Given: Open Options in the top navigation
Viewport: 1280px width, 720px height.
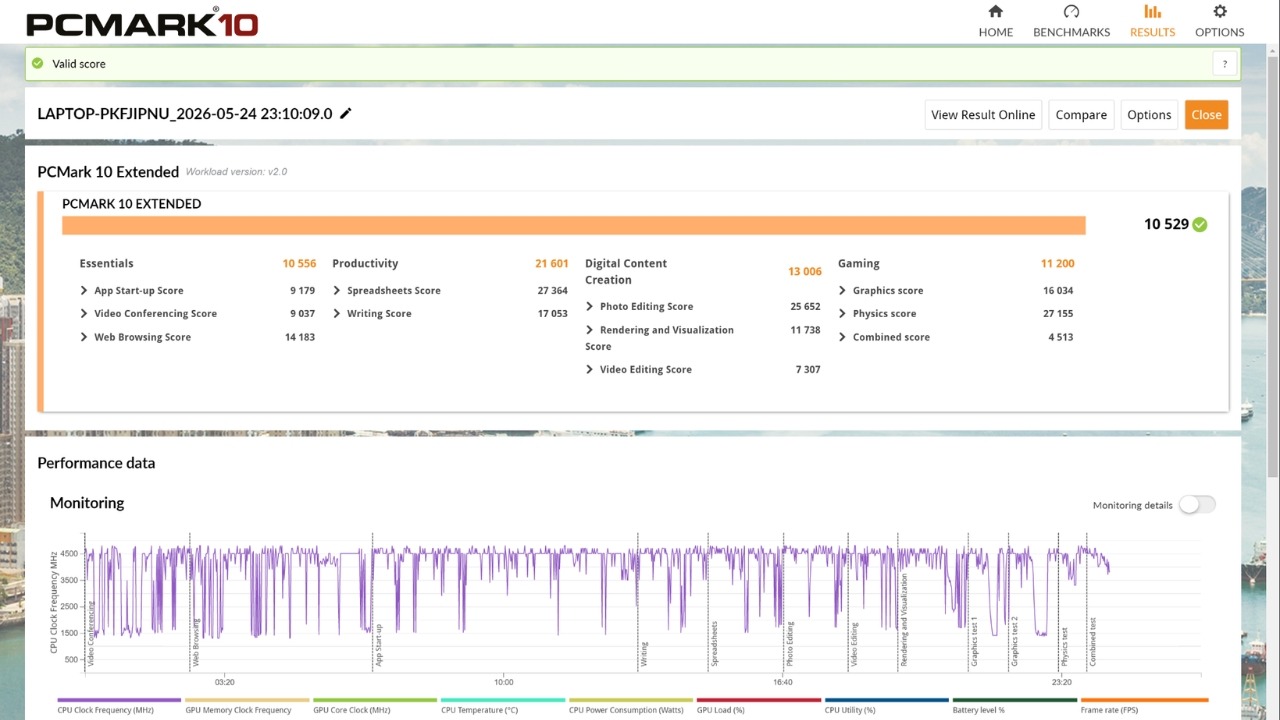Looking at the screenshot, I should [1219, 21].
